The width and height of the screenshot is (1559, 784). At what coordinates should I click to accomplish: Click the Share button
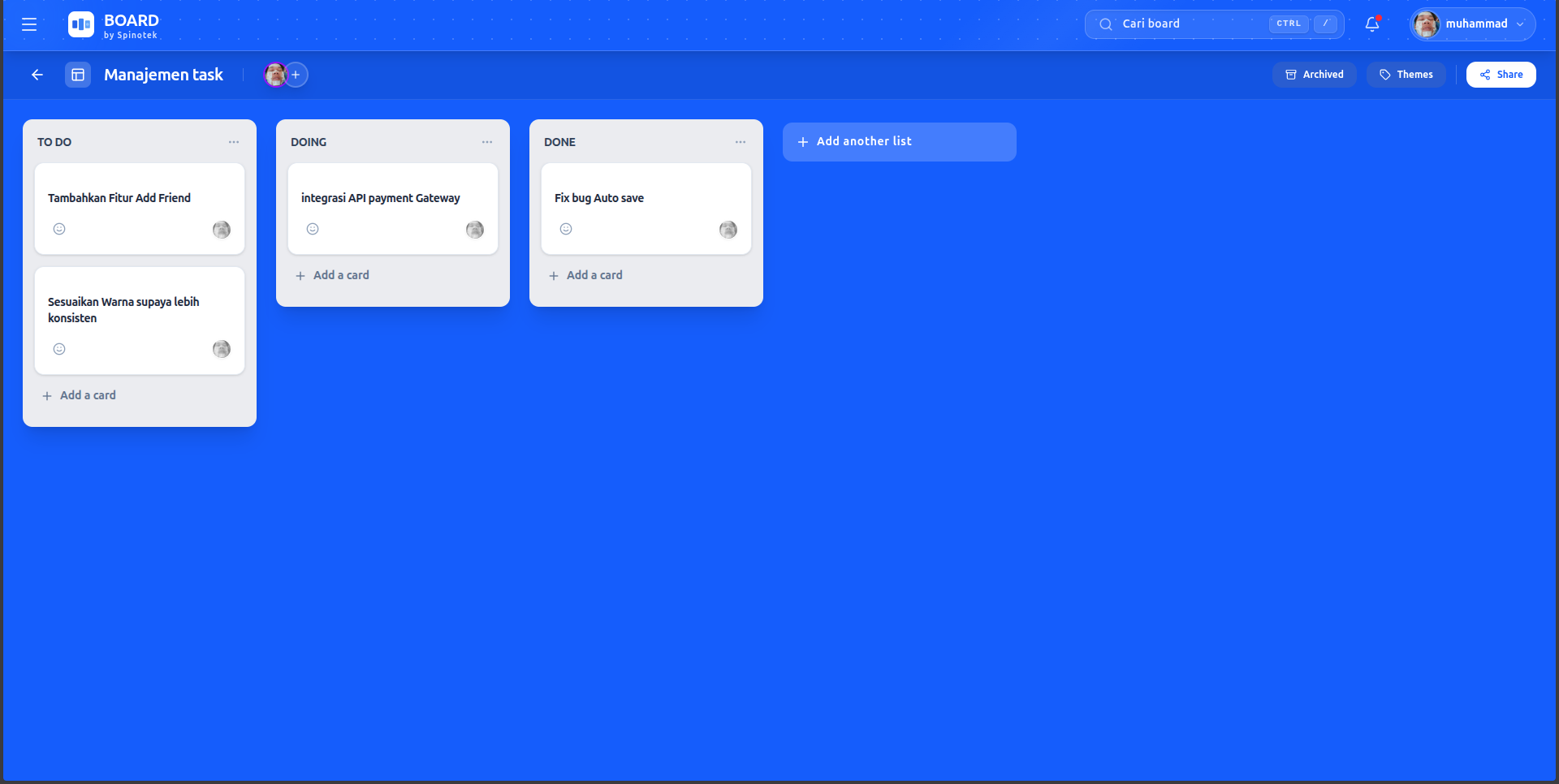tap(1501, 75)
